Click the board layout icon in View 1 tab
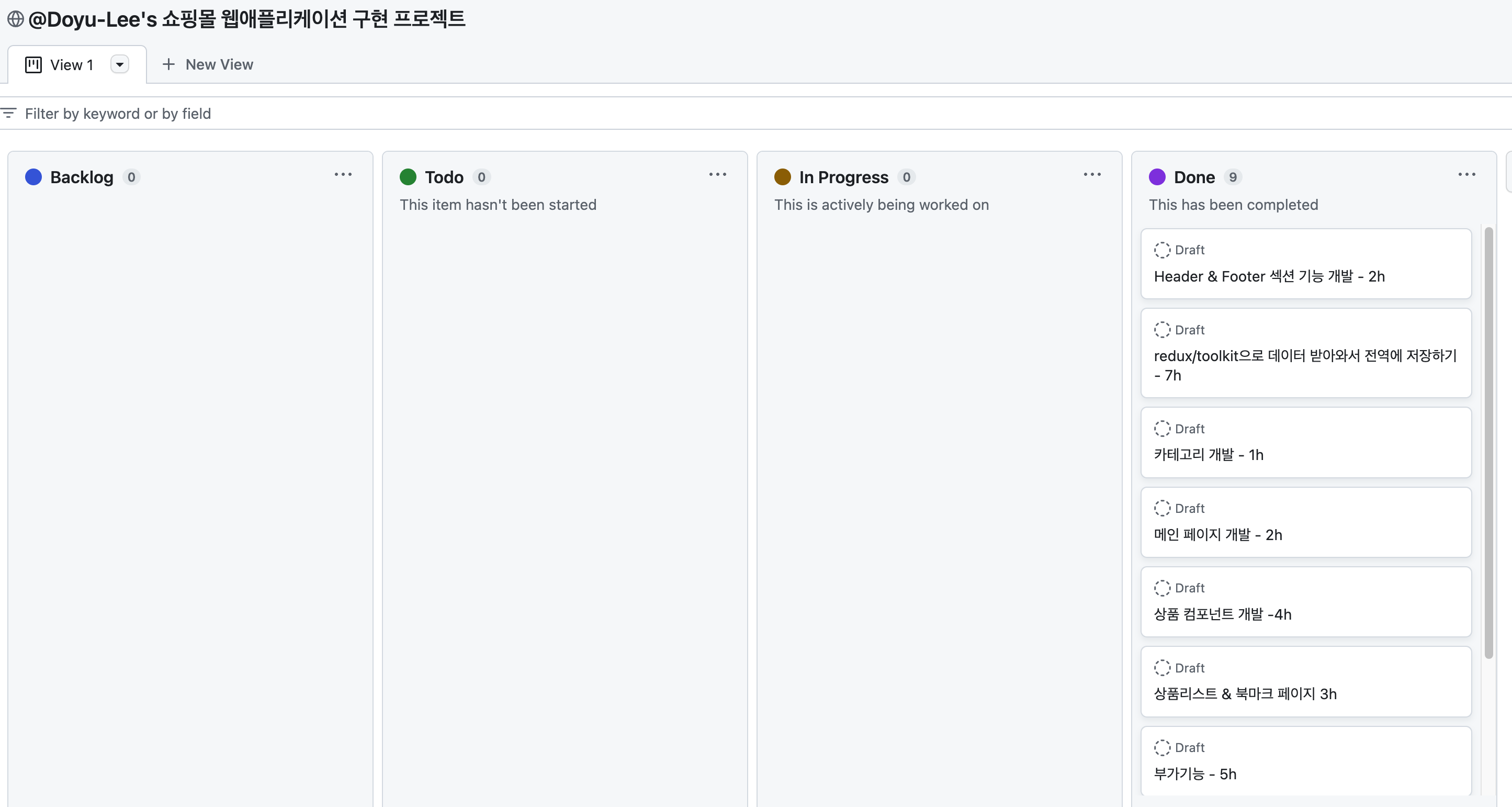Screen dimensions: 1512x807 tap(33, 64)
